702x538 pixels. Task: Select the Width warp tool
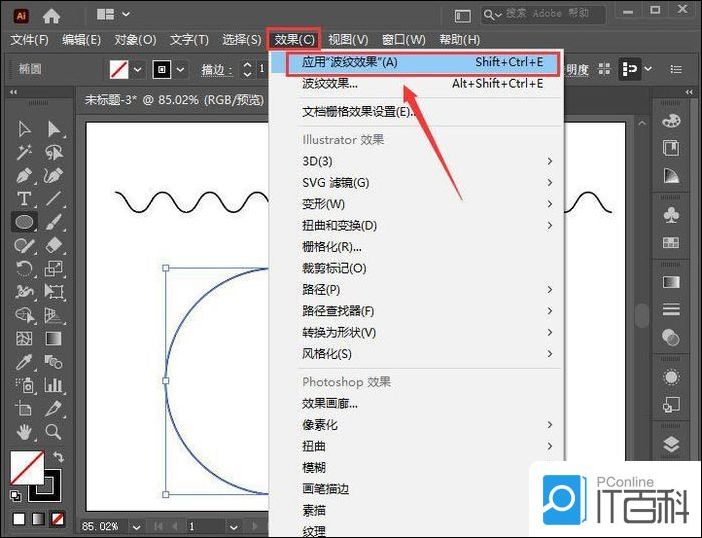(x=24, y=292)
